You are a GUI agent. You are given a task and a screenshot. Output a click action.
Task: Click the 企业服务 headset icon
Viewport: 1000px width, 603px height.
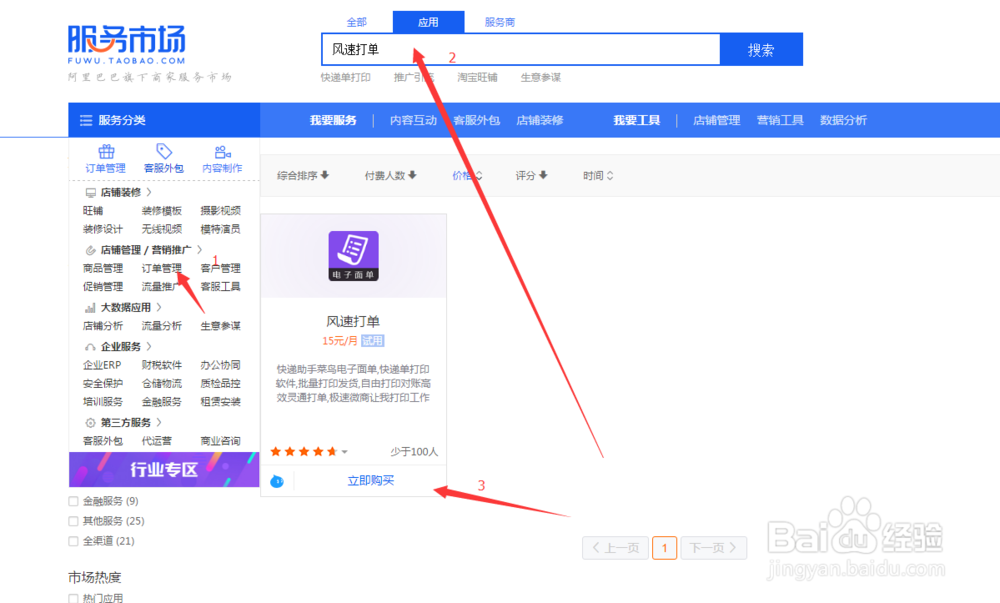coord(90,347)
